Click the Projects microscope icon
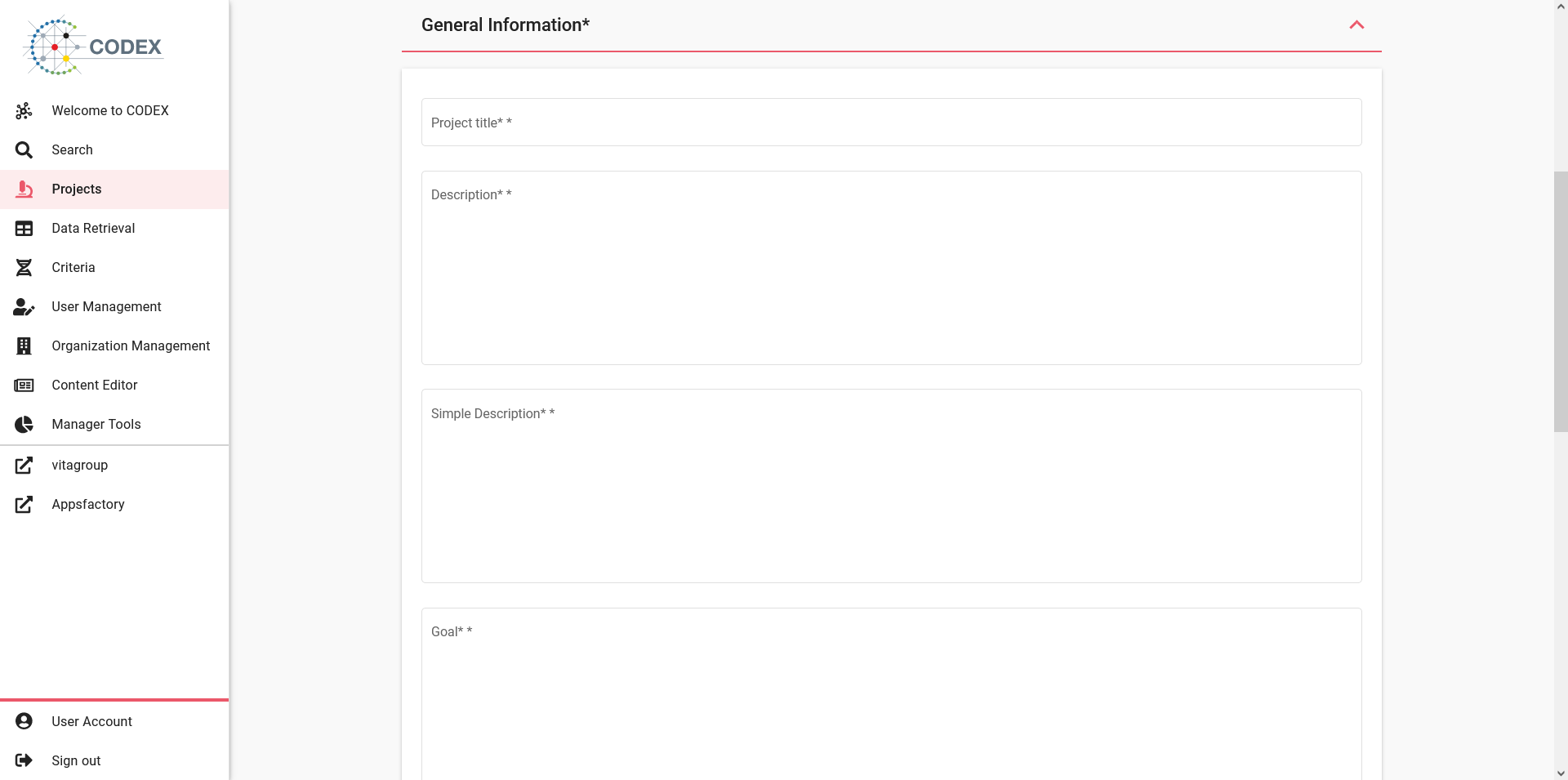 pos(24,189)
